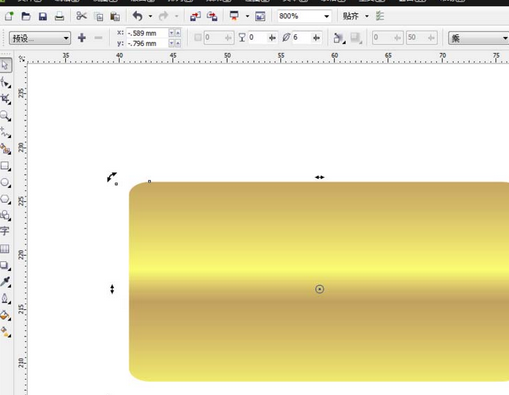Select the Crop tool

coord(5,99)
